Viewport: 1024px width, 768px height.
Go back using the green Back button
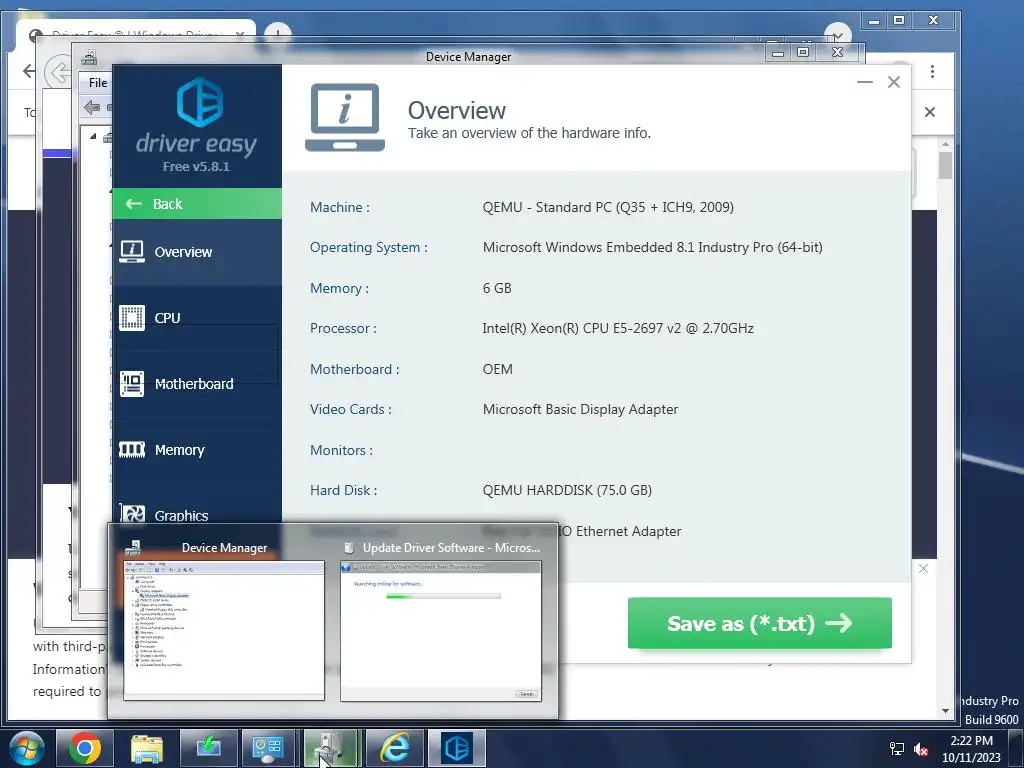[x=197, y=204]
